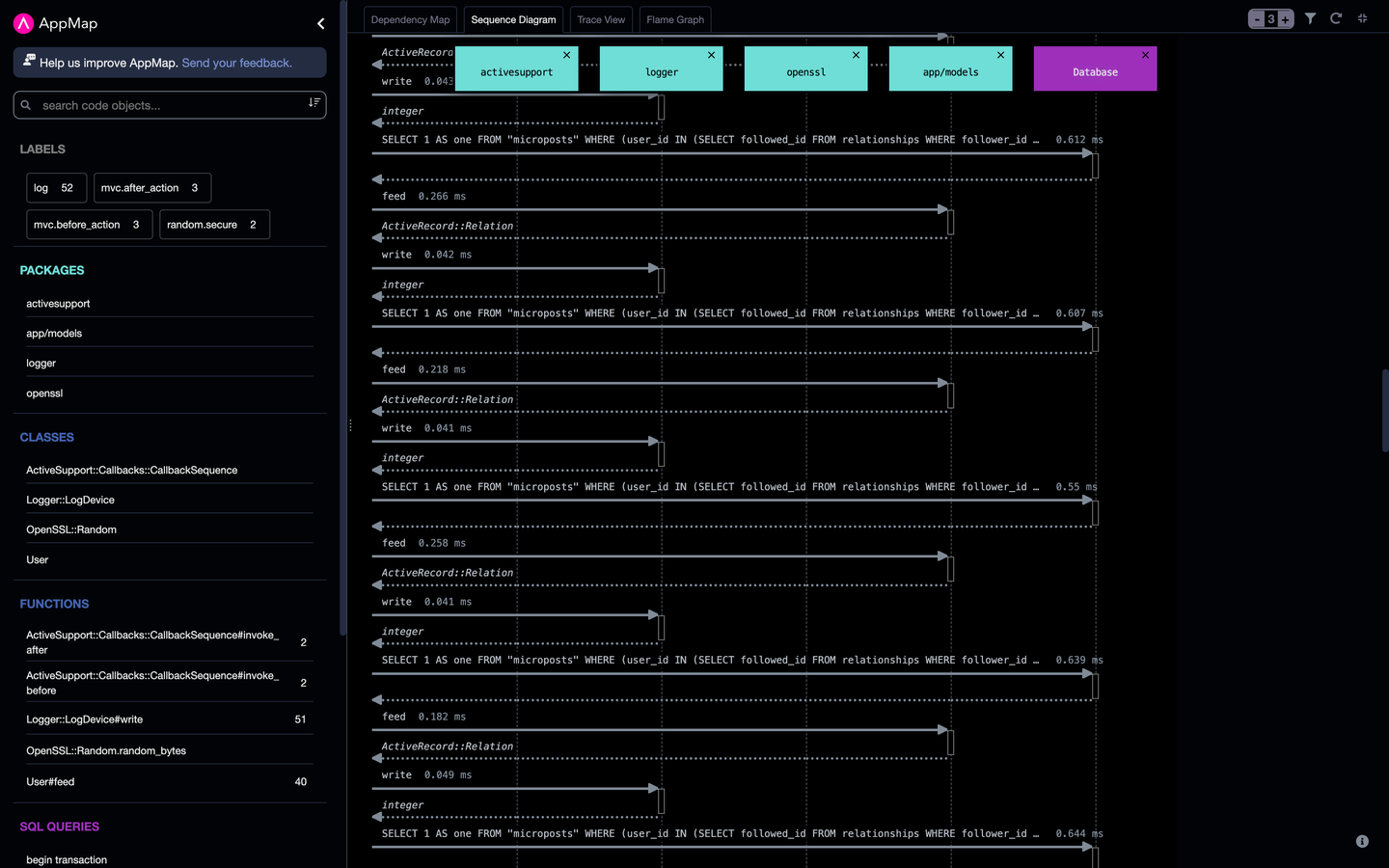Remove the app/models lane with X
The height and width of the screenshot is (868, 1389).
point(1001,55)
